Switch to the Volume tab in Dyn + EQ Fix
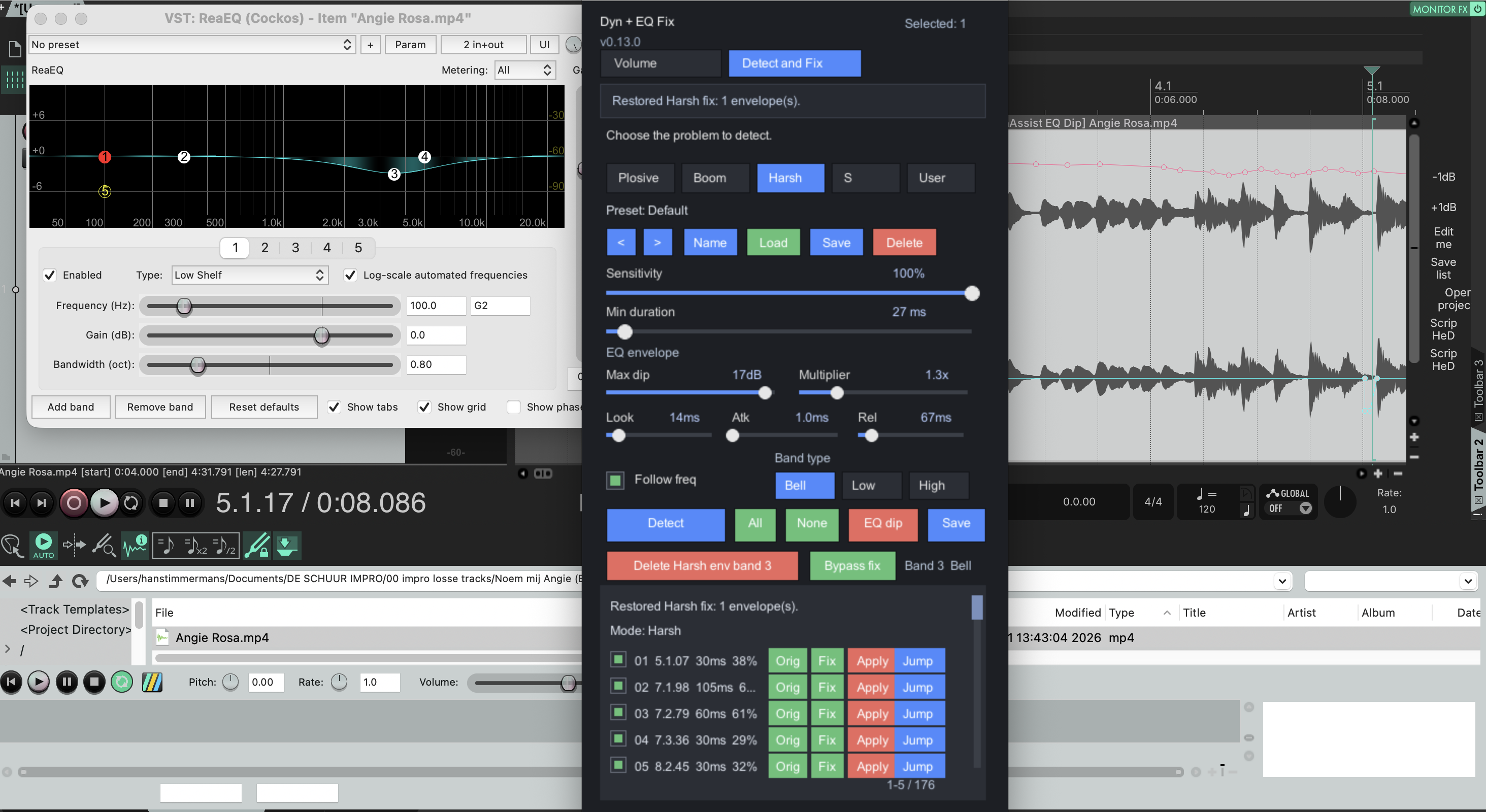This screenshot has height=812, width=1486. tap(661, 63)
